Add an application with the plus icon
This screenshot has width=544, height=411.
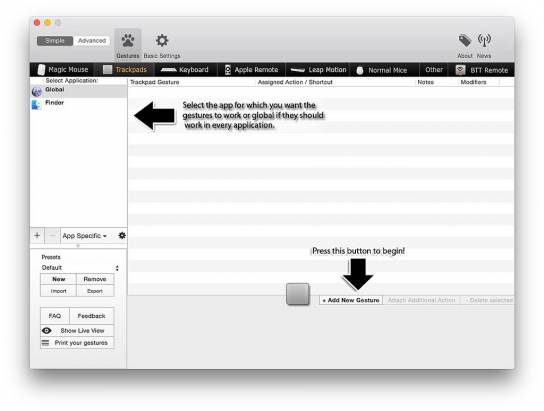pyautogui.click(x=37, y=236)
